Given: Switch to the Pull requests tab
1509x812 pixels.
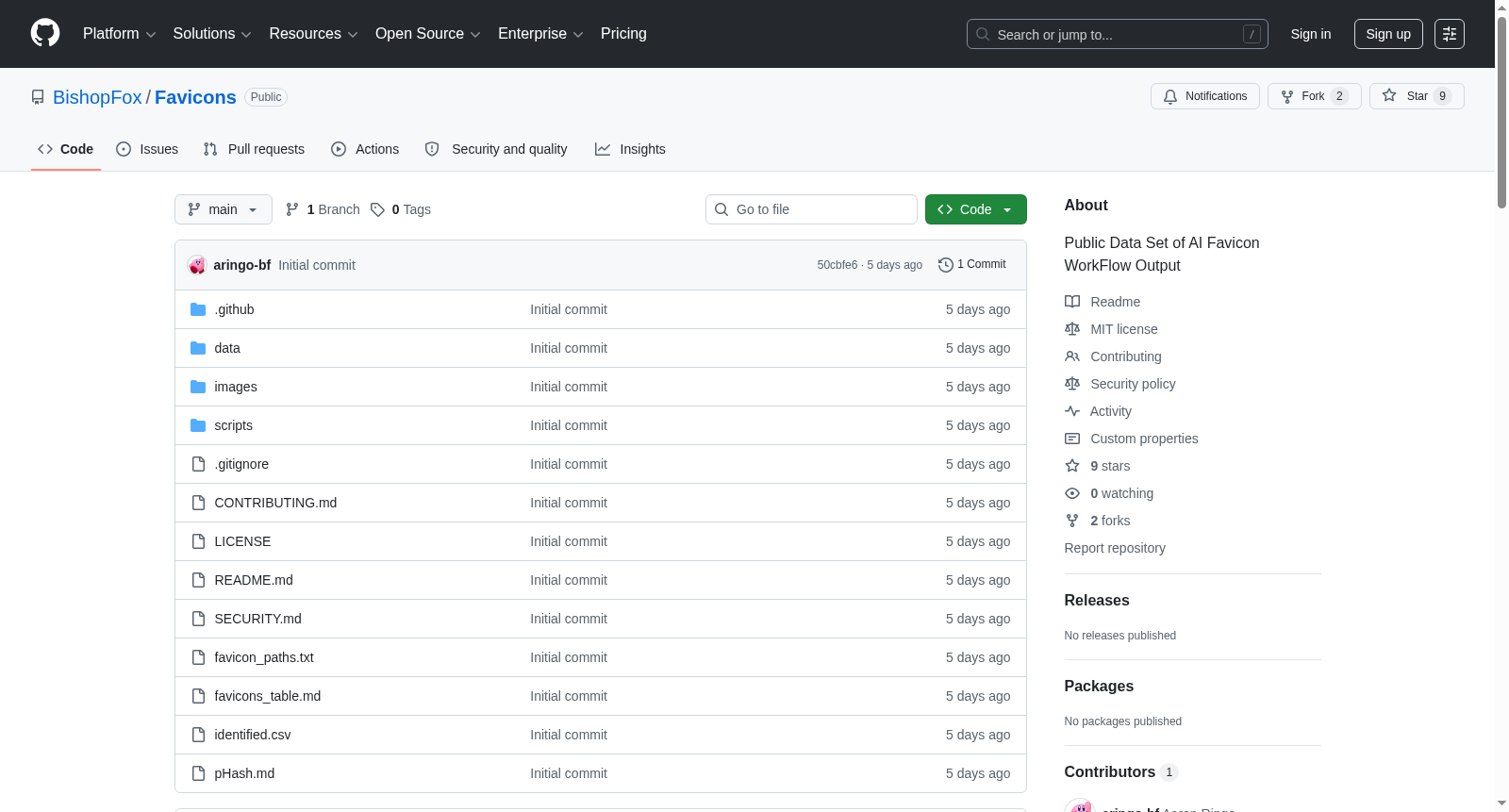Looking at the screenshot, I should pos(254,149).
